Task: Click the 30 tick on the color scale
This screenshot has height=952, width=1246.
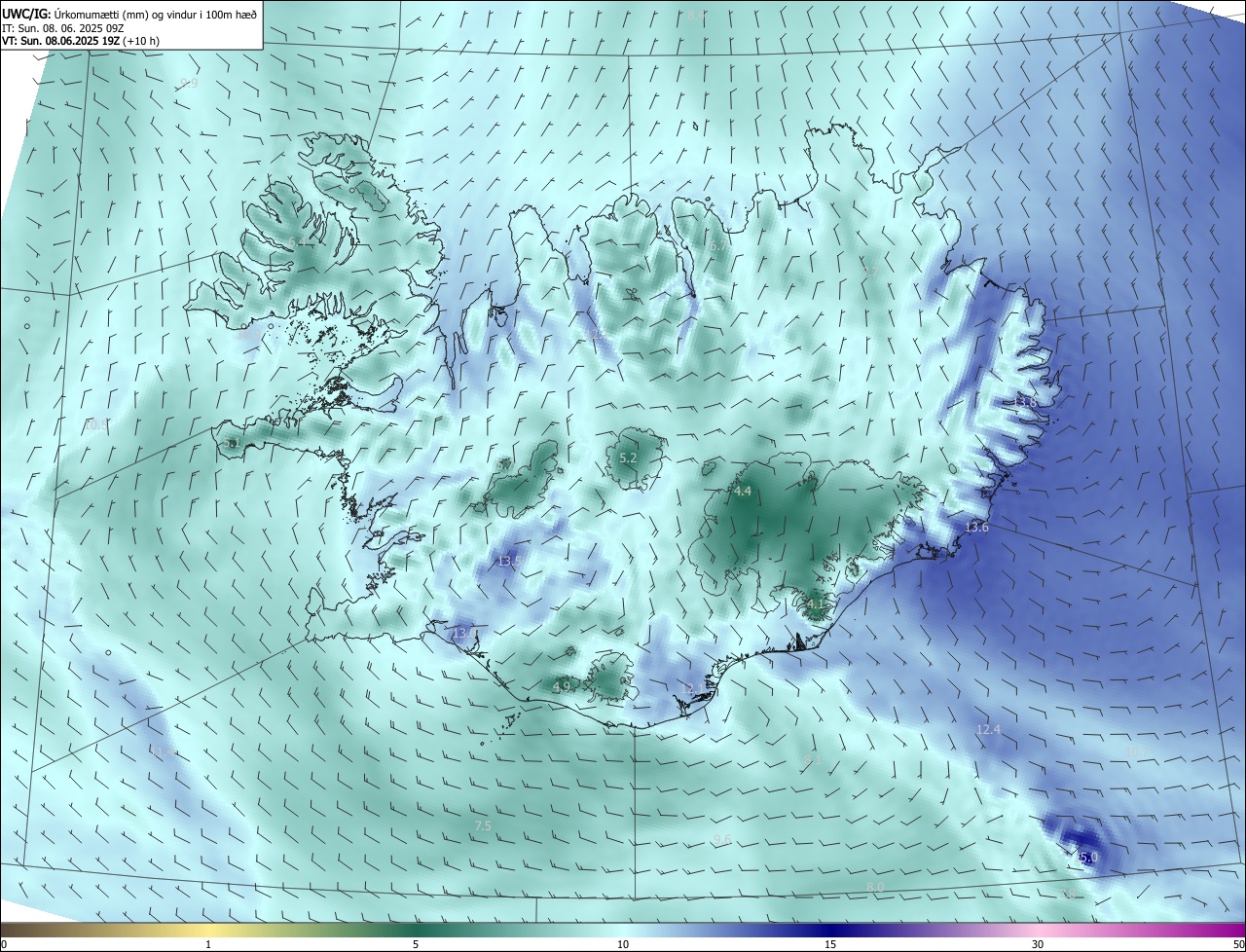Action: coord(1038,944)
